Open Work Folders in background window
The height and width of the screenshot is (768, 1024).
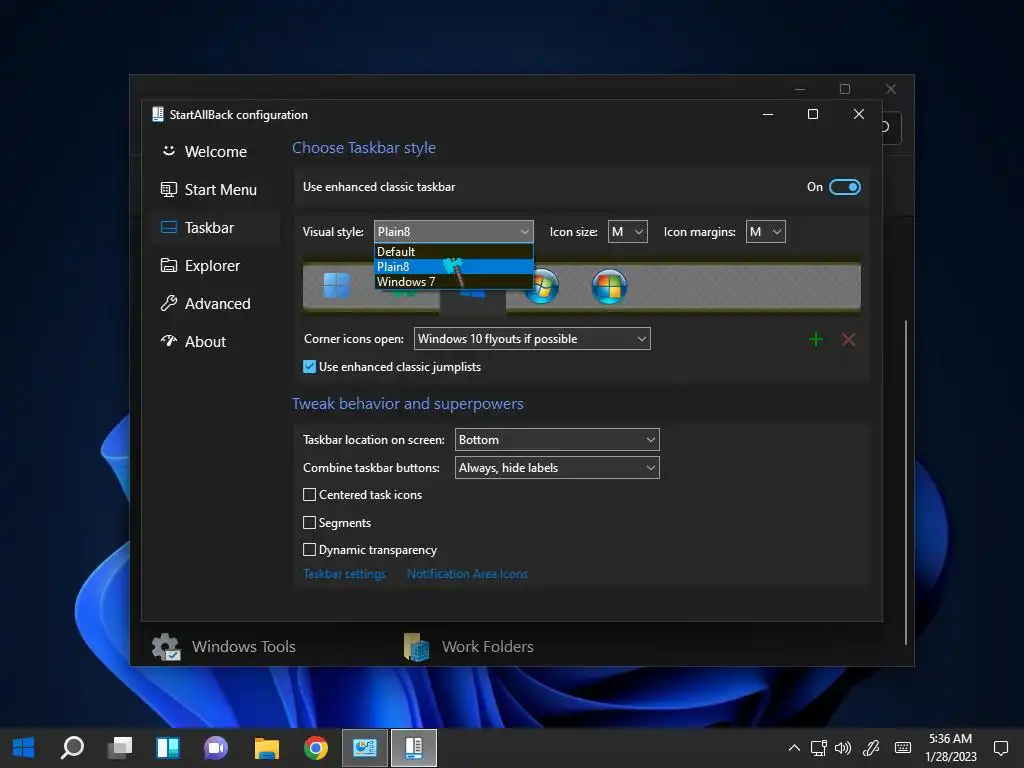coord(469,647)
